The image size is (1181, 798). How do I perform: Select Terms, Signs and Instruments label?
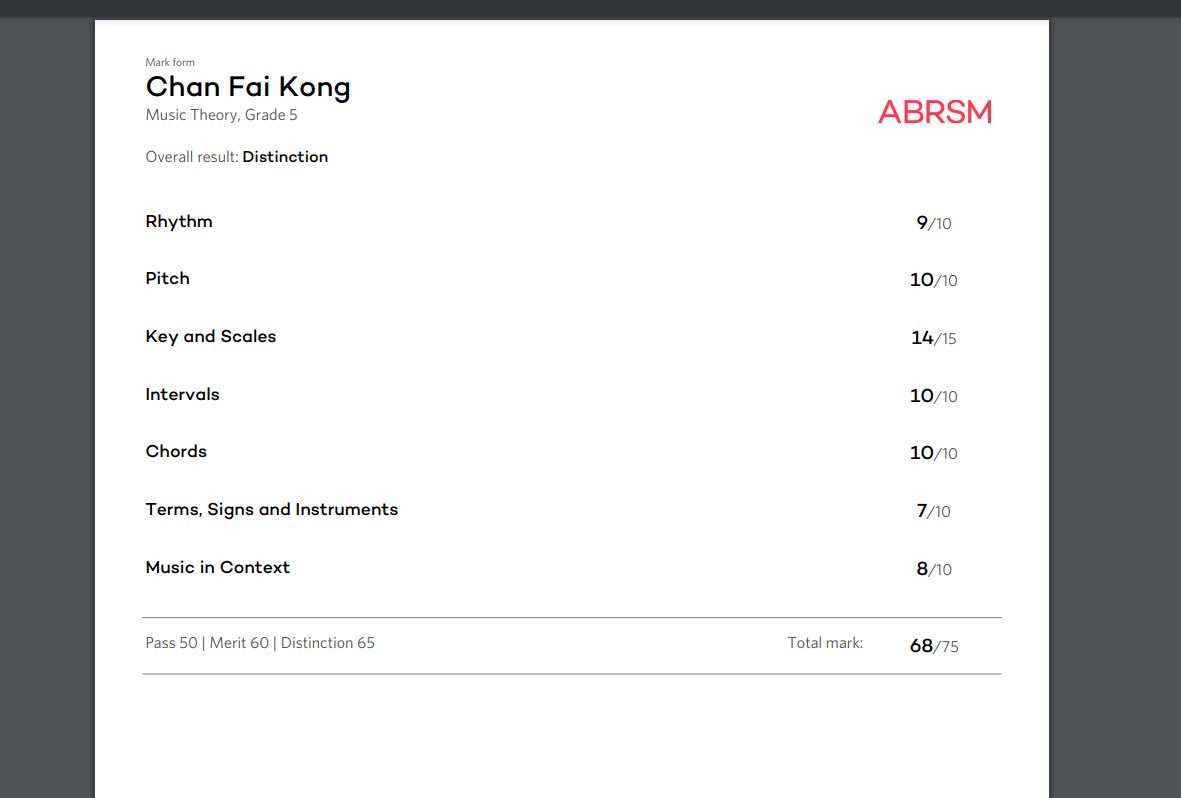point(272,510)
